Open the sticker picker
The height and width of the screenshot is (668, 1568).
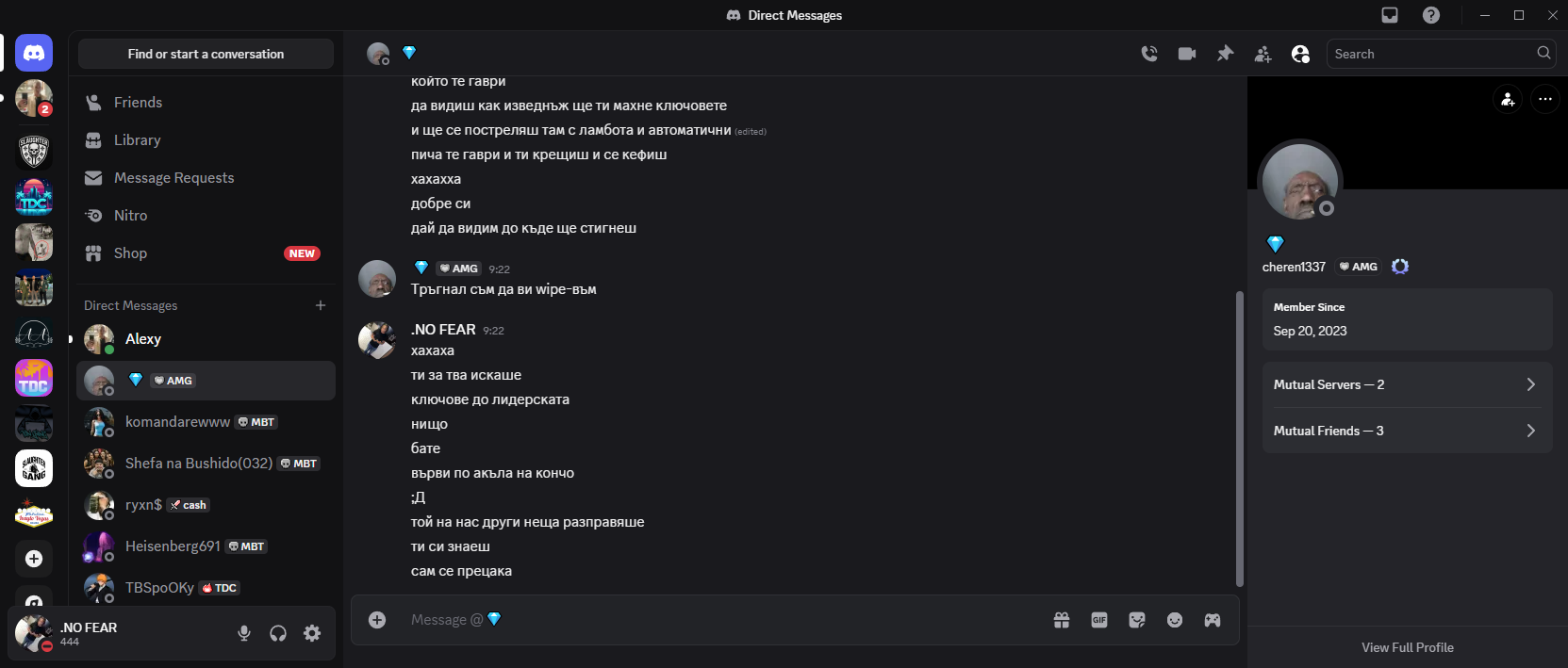coord(1137,620)
